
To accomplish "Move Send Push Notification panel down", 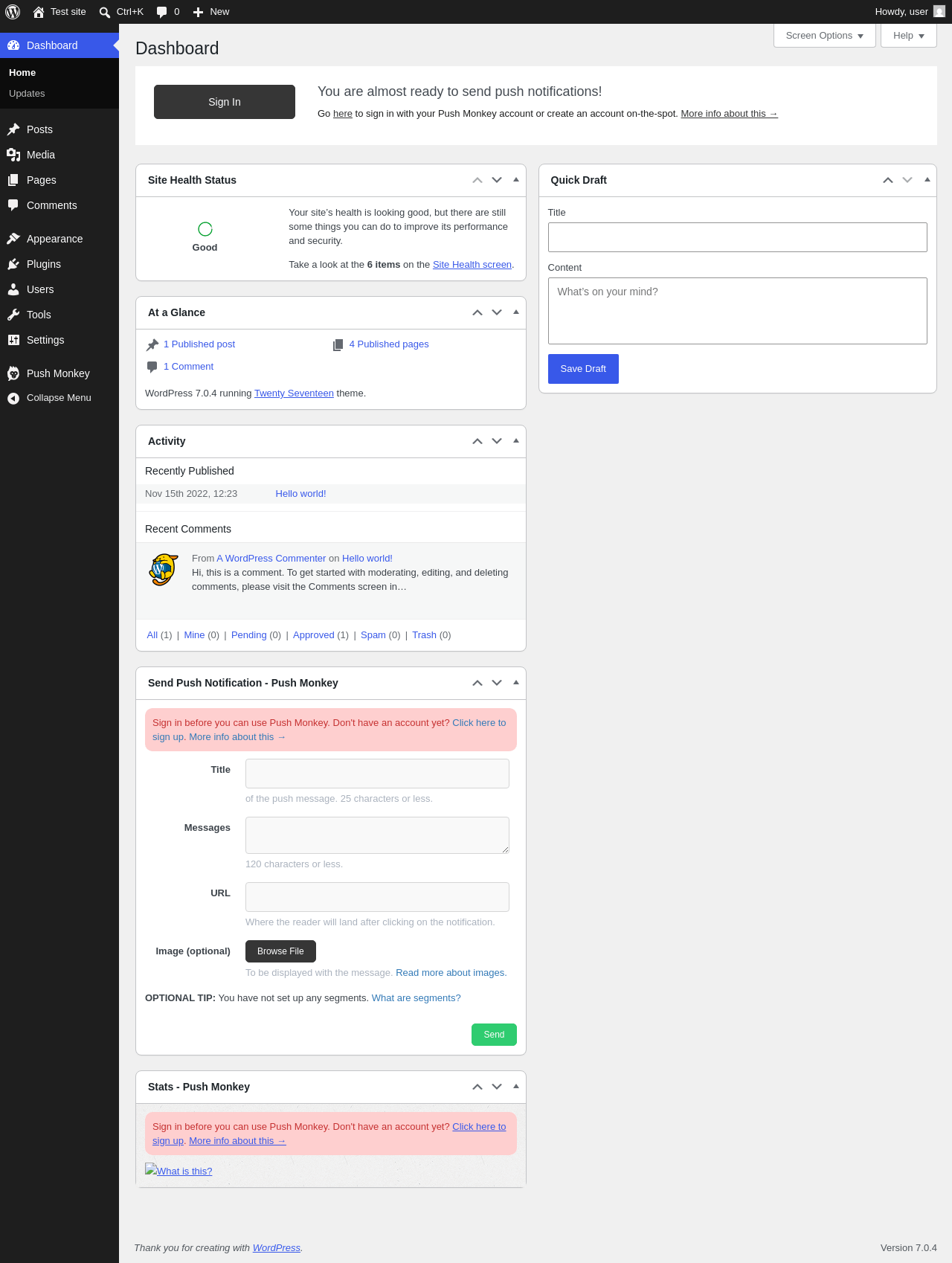I will 497,683.
